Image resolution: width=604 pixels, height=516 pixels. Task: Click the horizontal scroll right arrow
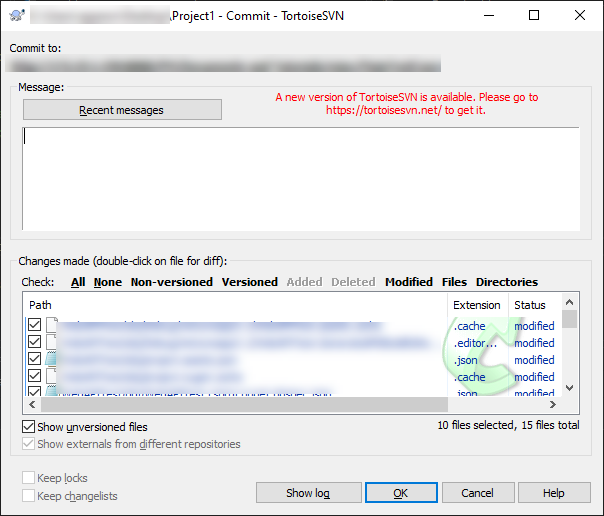tap(553, 404)
